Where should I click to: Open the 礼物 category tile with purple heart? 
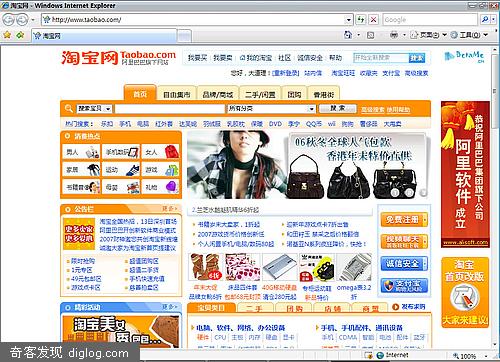coord(160,187)
